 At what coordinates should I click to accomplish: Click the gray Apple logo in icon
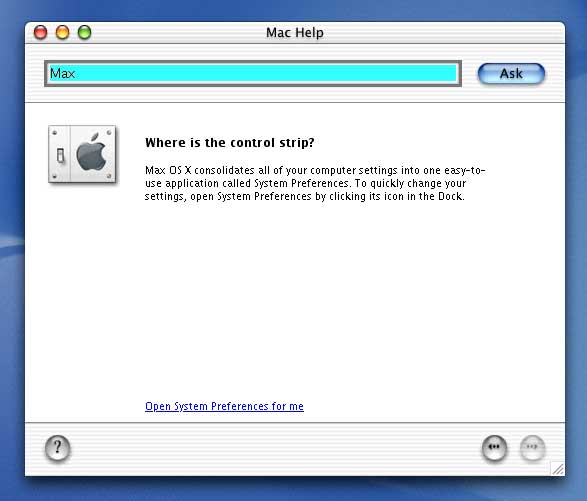[x=91, y=152]
